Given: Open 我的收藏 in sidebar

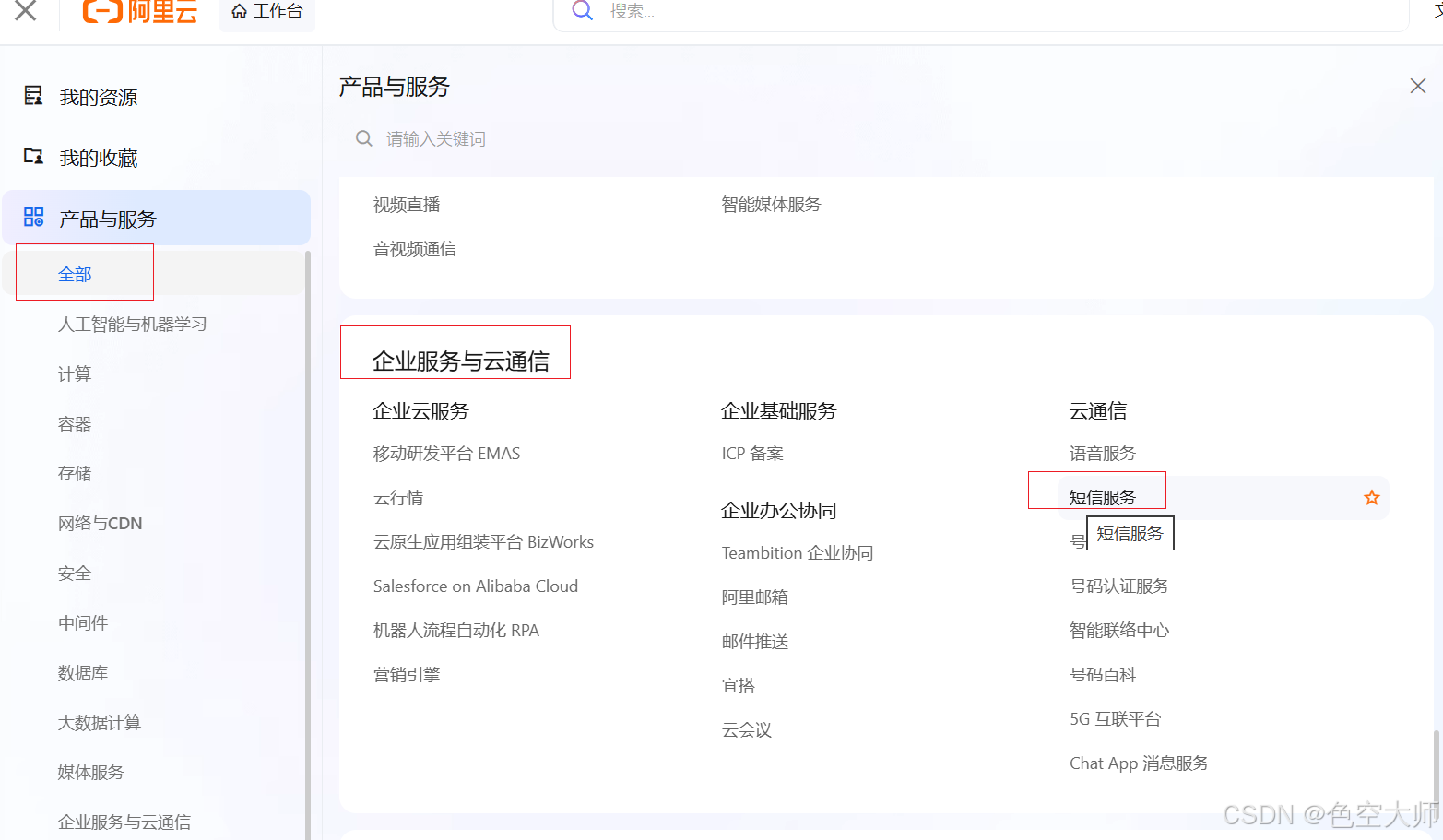Looking at the screenshot, I should [x=99, y=158].
